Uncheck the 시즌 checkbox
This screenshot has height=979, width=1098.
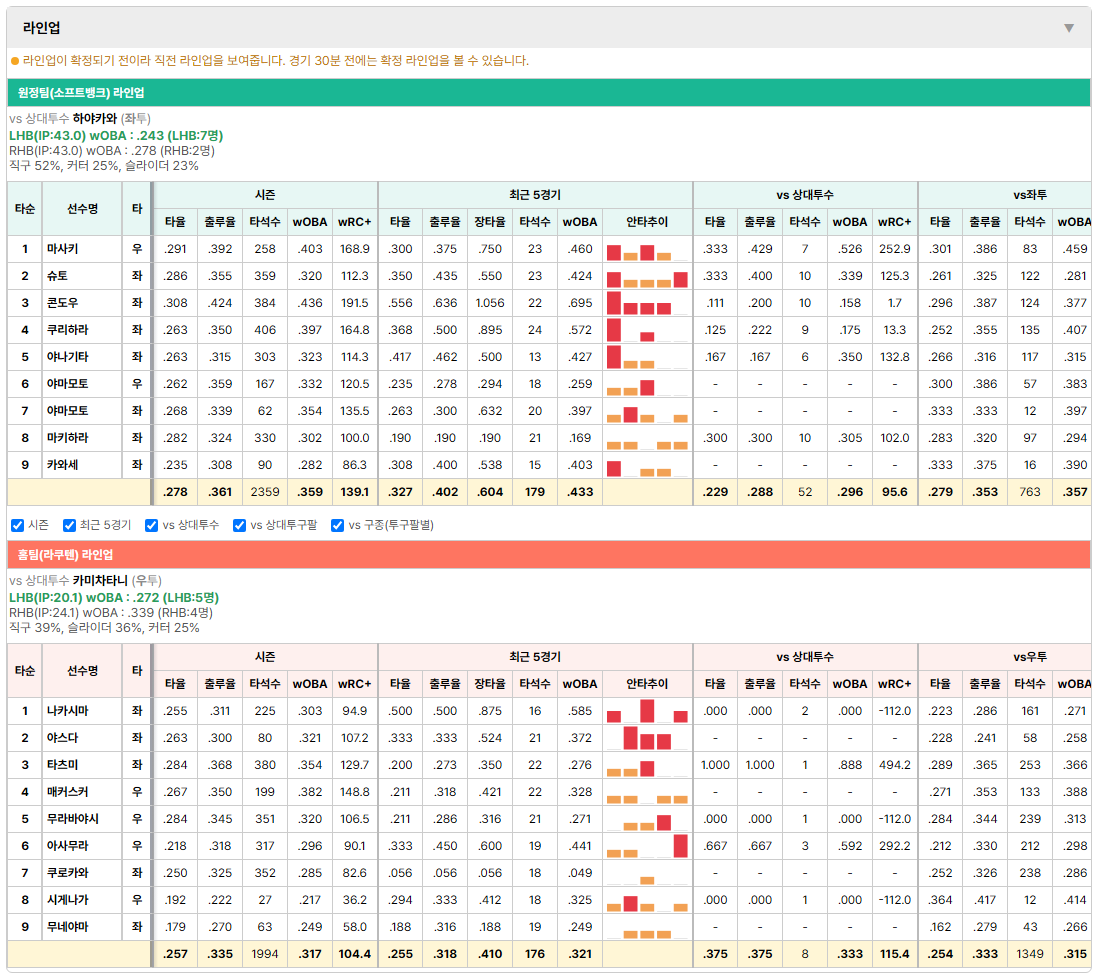click(x=18, y=525)
